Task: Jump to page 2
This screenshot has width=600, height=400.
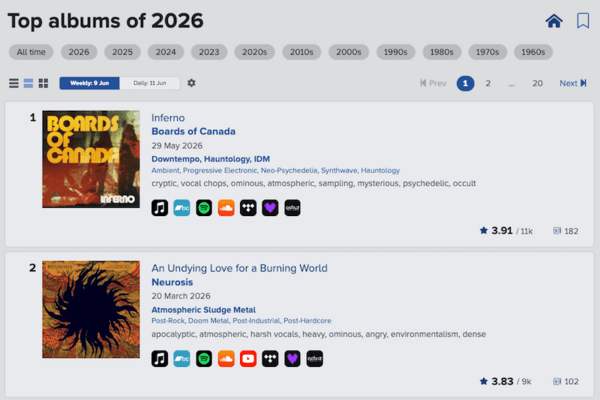Action: (488, 83)
